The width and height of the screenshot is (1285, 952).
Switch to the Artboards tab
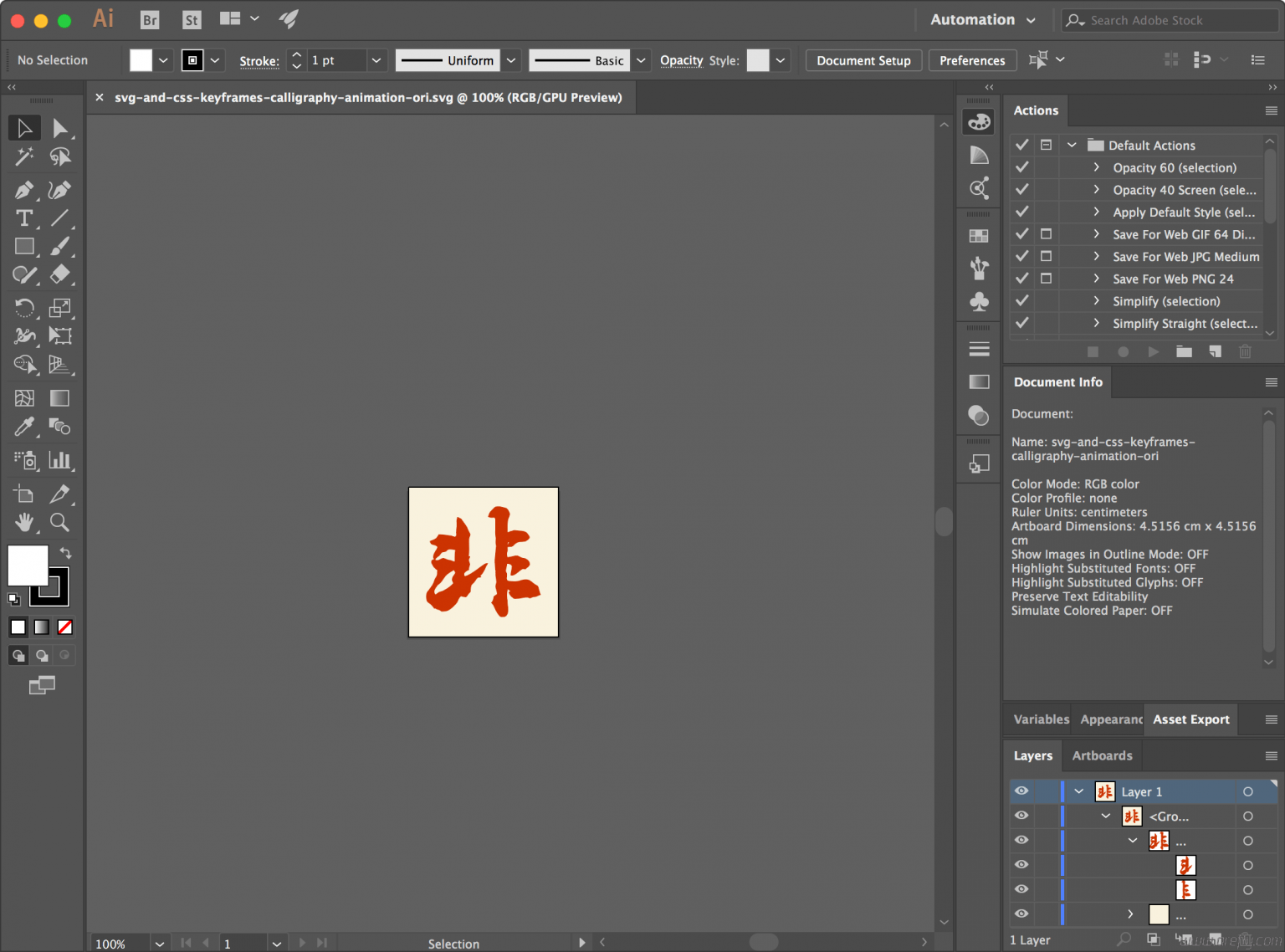click(1102, 755)
